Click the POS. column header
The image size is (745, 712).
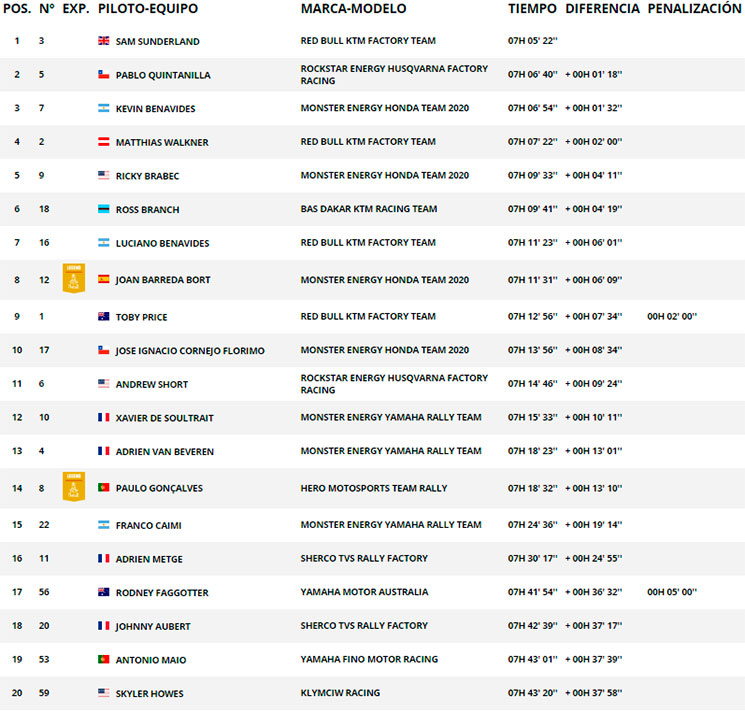point(18,9)
